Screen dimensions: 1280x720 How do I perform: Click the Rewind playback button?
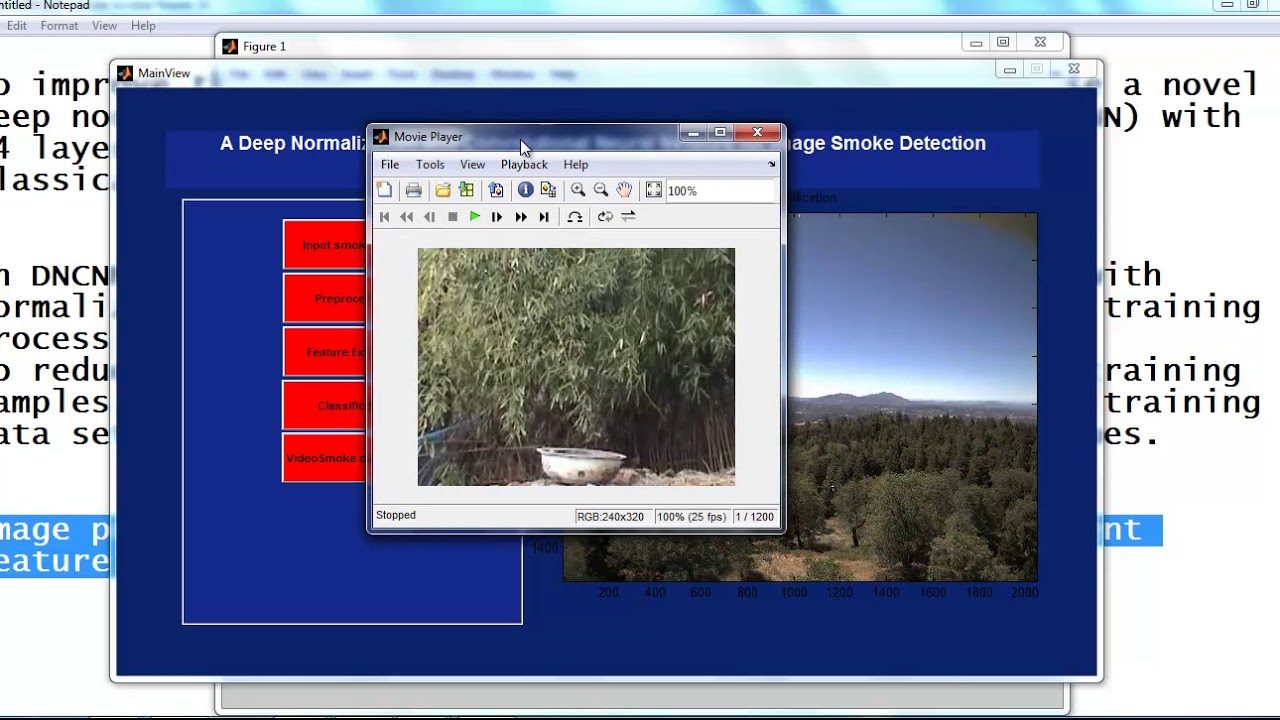[x=407, y=217]
